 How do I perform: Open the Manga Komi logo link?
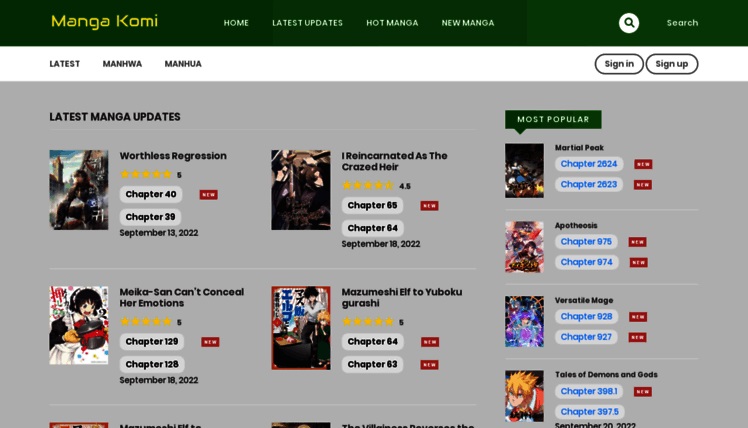coord(104,22)
